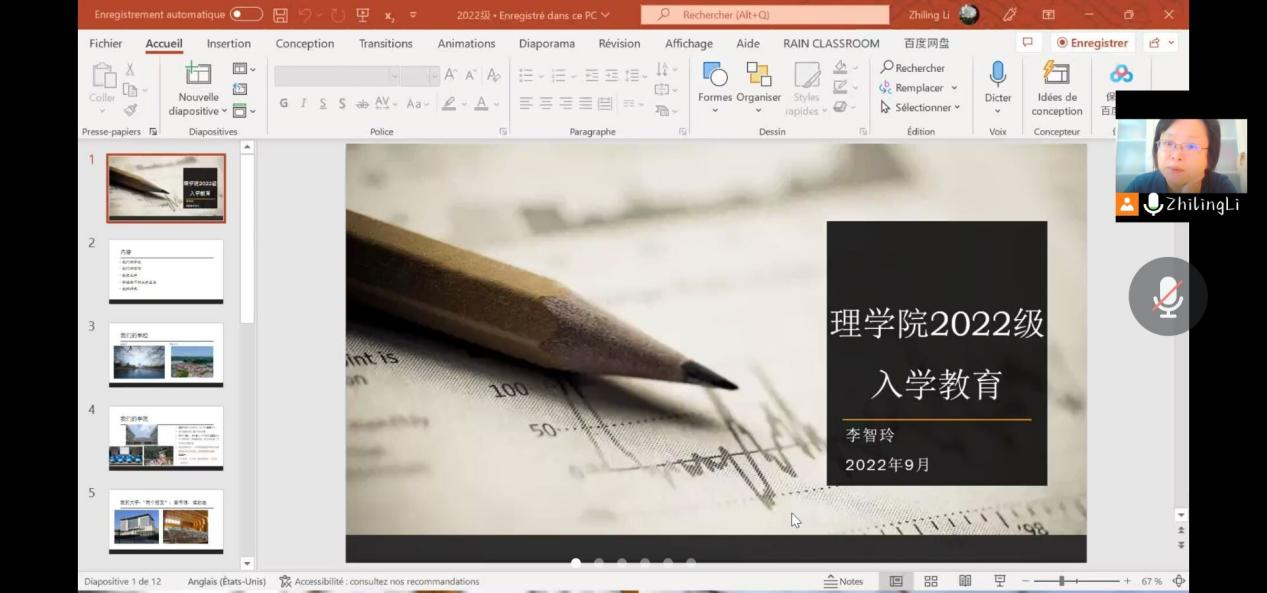Toggle the Enregistrement automatique switch
Image resolution: width=1267 pixels, height=593 pixels.
(x=246, y=15)
